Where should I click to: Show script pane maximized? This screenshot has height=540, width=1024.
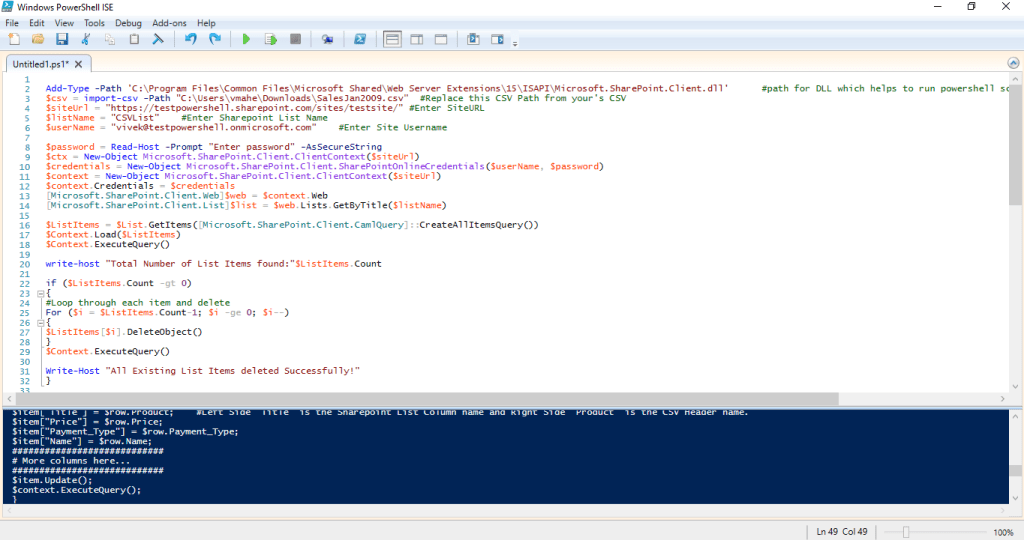(441, 39)
